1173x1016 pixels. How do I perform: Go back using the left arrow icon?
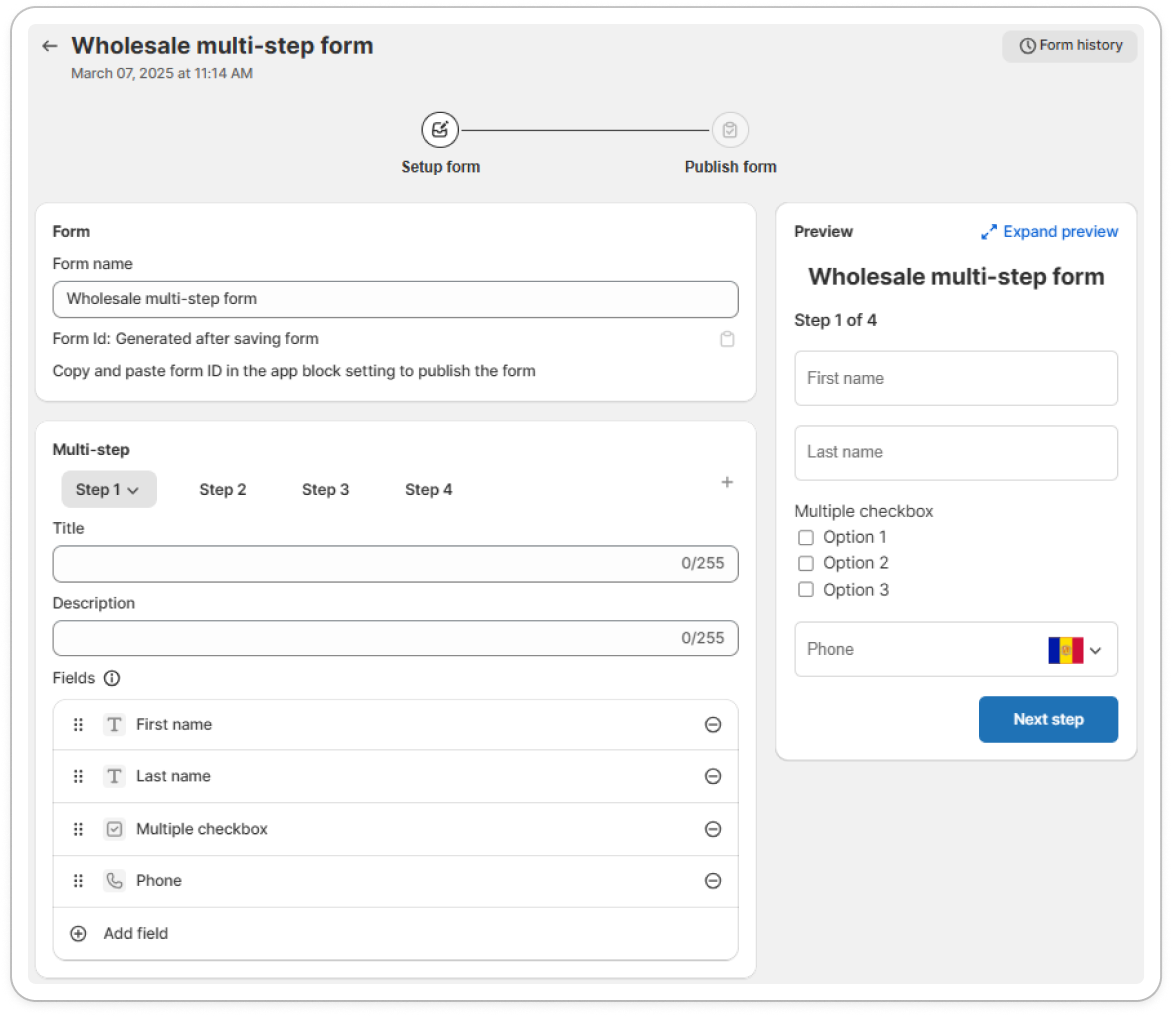(x=49, y=46)
